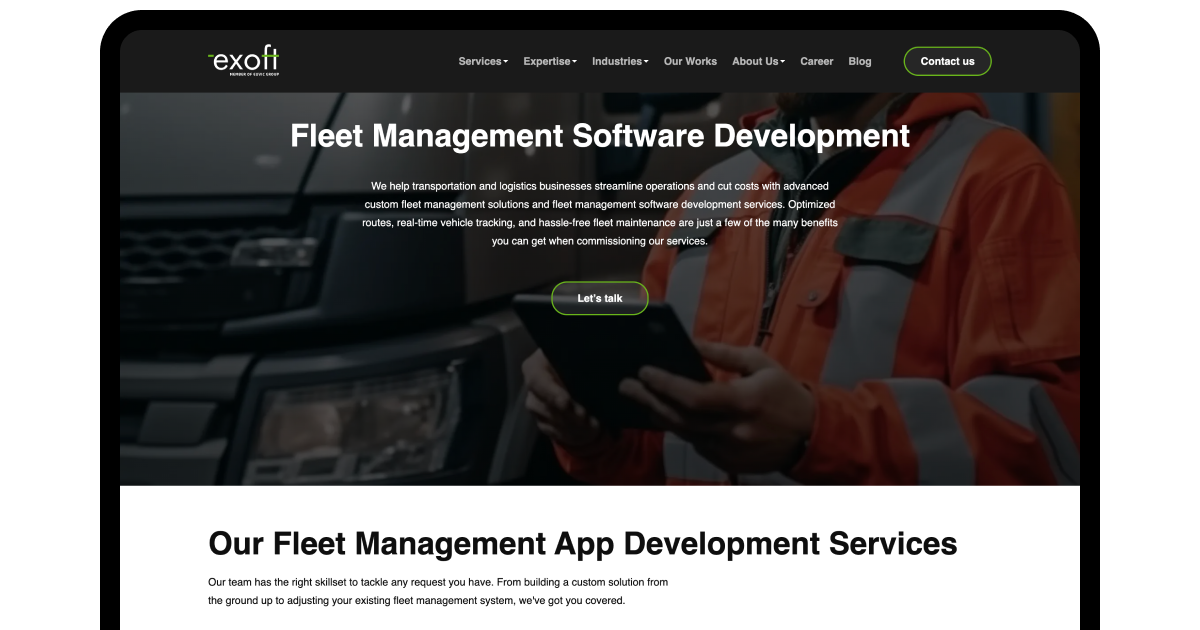
Task: Expand the Services dropdown menu
Action: coord(483,61)
